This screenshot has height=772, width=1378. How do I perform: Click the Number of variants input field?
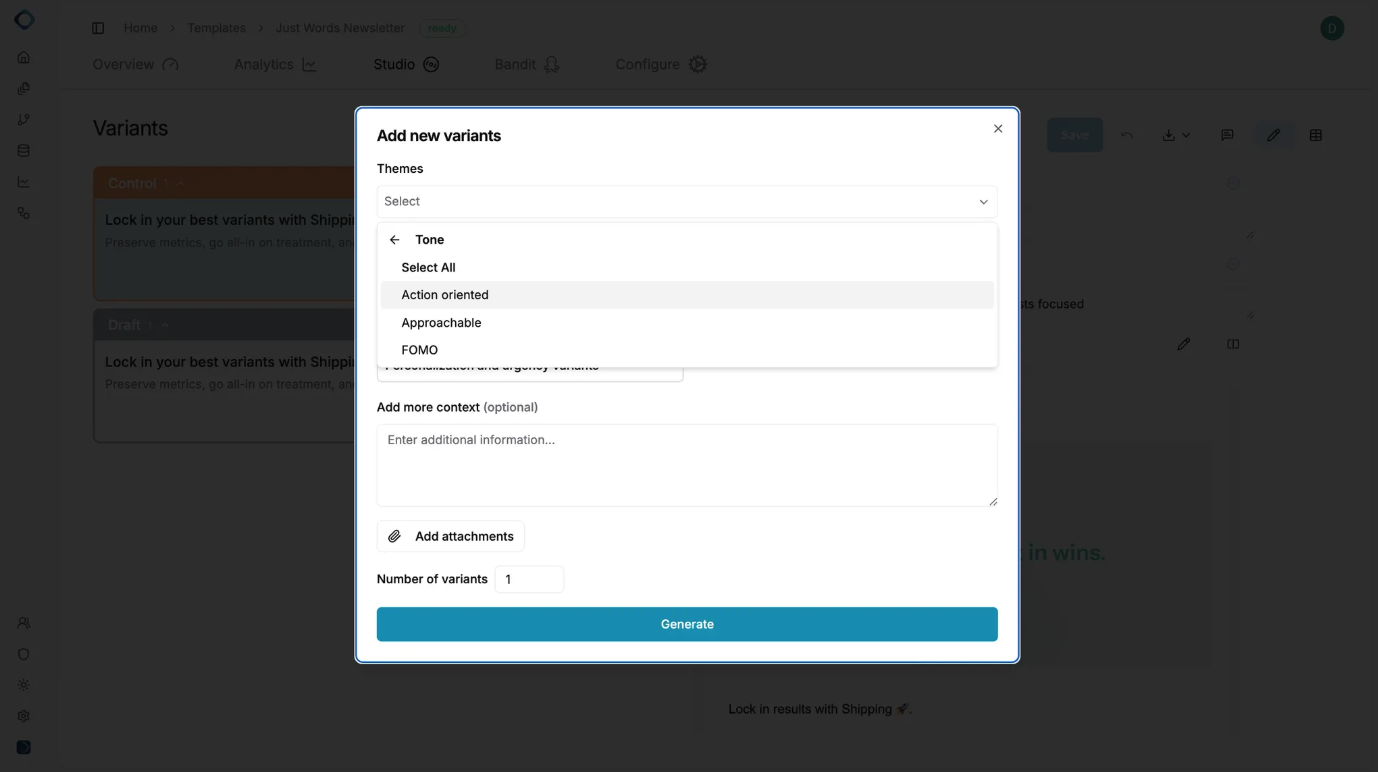pyautogui.click(x=529, y=579)
